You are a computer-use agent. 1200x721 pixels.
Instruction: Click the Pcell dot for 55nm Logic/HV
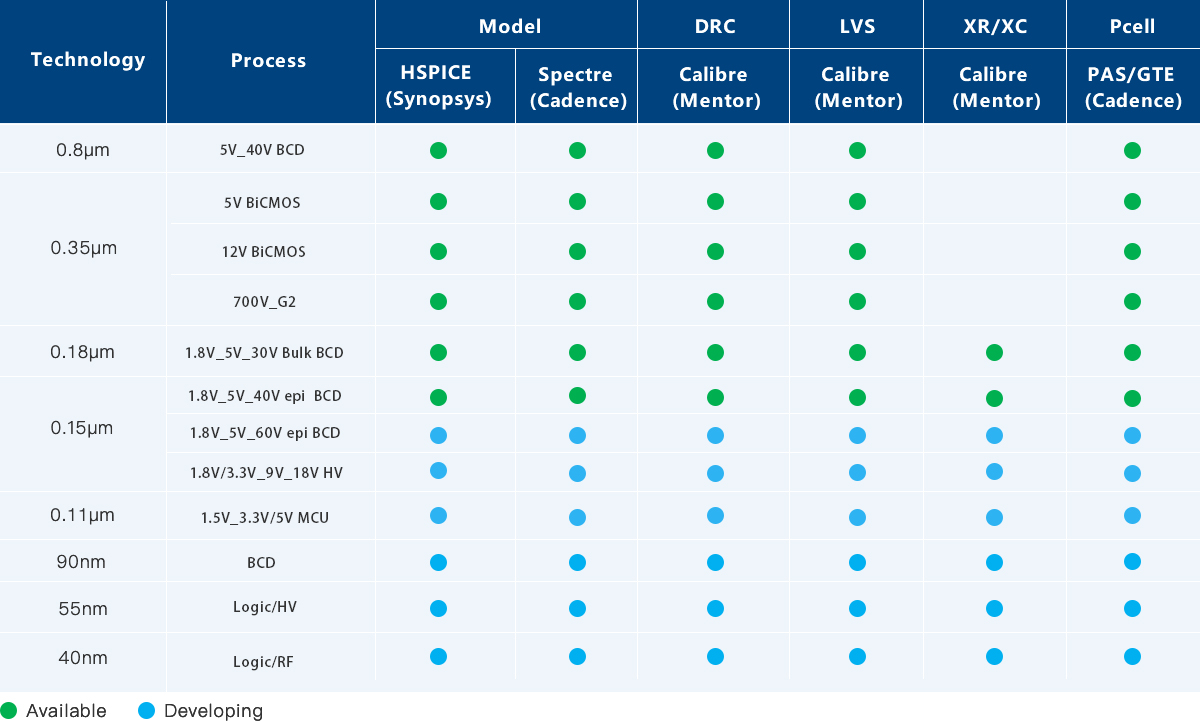(1132, 608)
